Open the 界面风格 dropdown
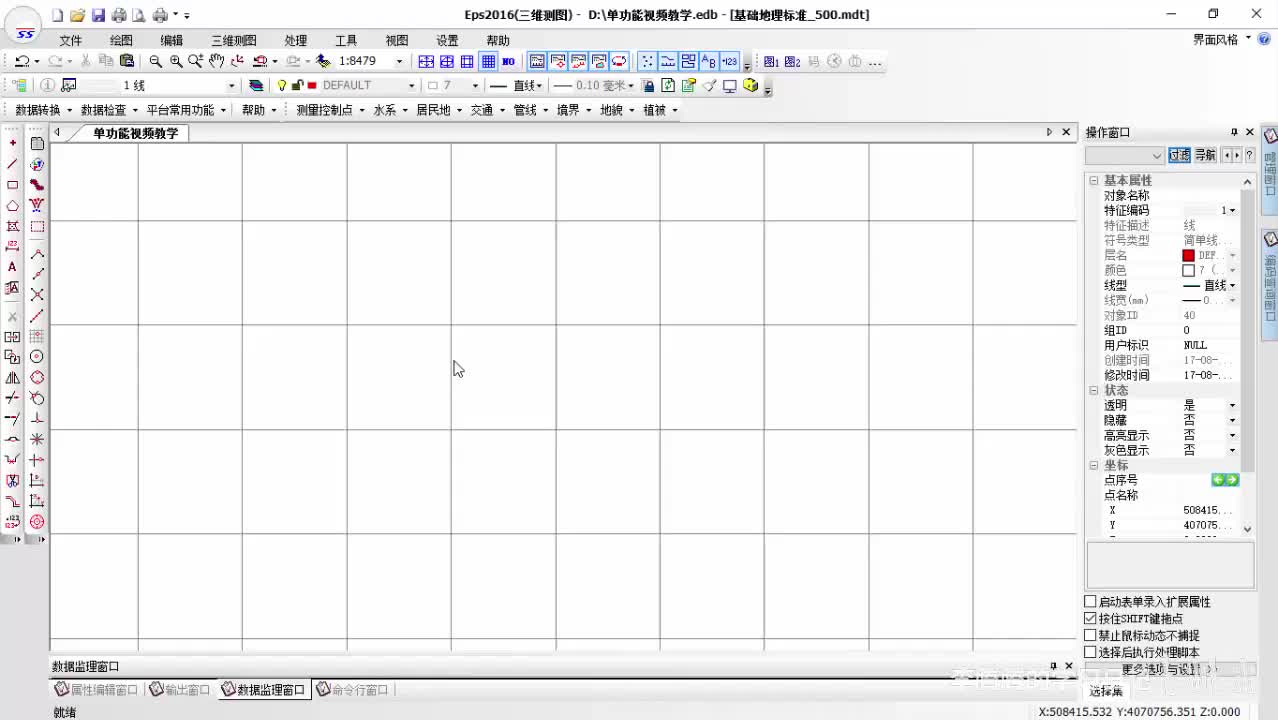The height and width of the screenshot is (720, 1278). tap(1223, 40)
